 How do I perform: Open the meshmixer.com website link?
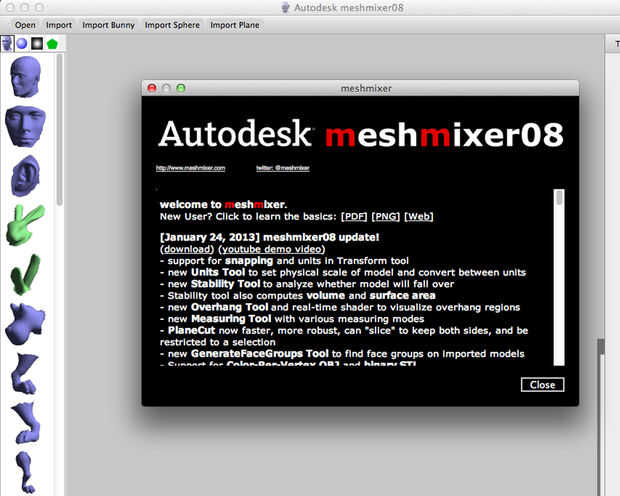click(191, 168)
